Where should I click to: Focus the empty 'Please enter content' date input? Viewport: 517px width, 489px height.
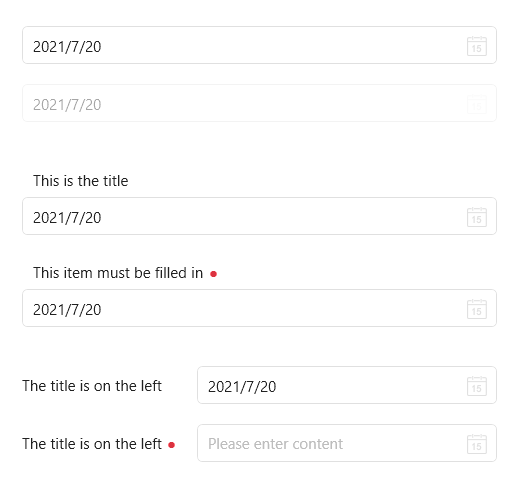pos(347,443)
